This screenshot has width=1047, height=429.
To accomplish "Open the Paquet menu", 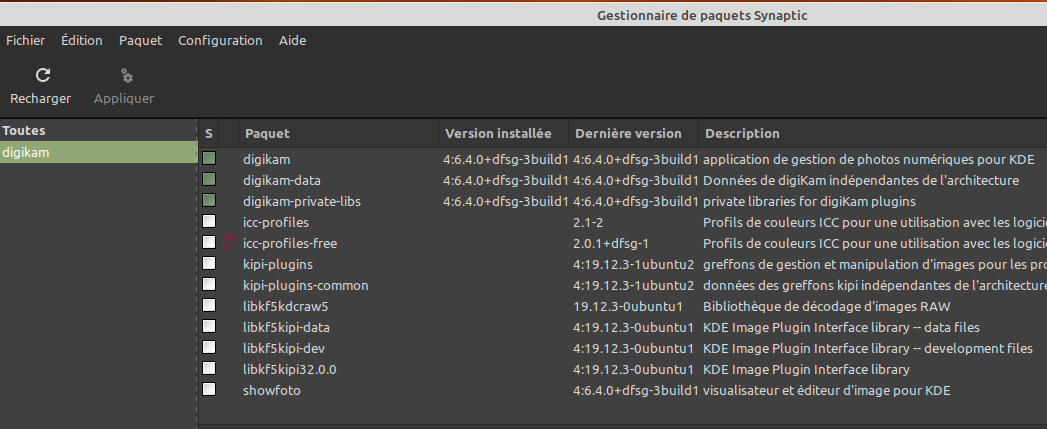I will coord(140,41).
